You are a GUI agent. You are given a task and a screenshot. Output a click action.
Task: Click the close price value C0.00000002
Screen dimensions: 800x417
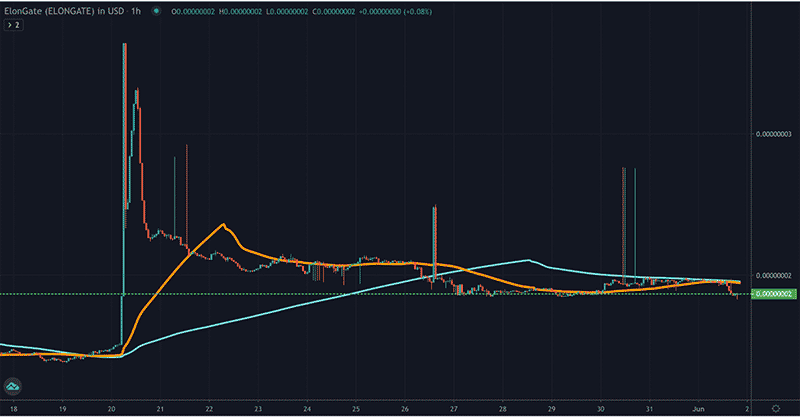pos(333,11)
